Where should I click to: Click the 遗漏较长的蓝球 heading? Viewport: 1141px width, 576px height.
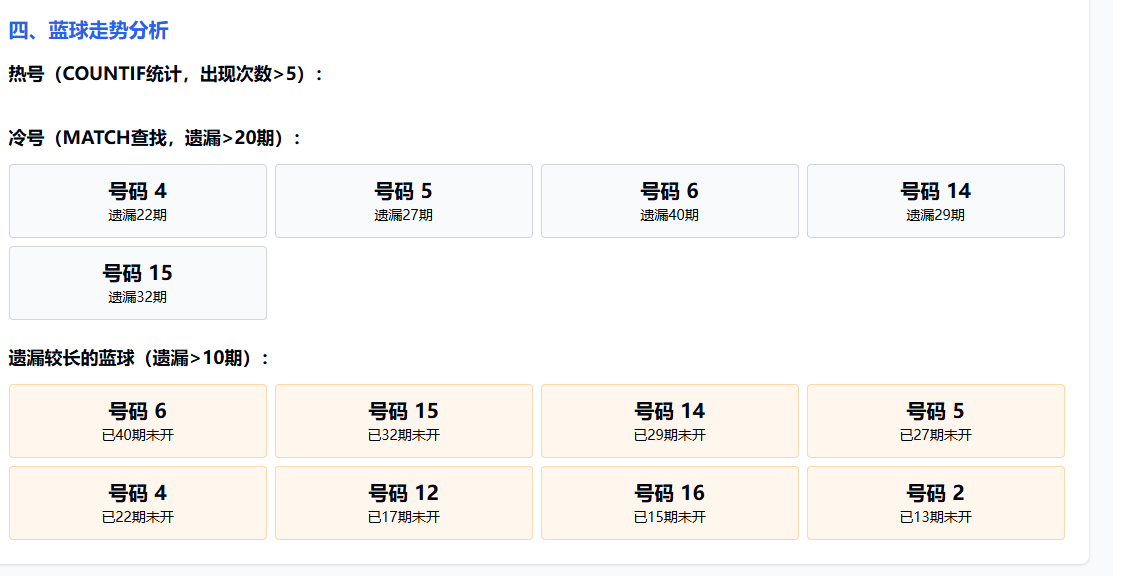139,358
